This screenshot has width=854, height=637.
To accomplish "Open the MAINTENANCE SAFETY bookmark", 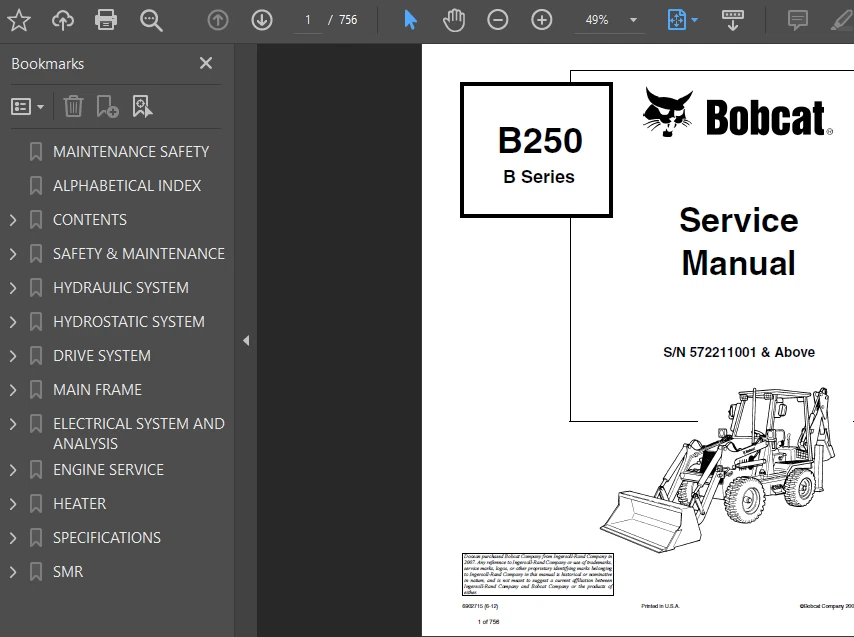I will pyautogui.click(x=130, y=151).
